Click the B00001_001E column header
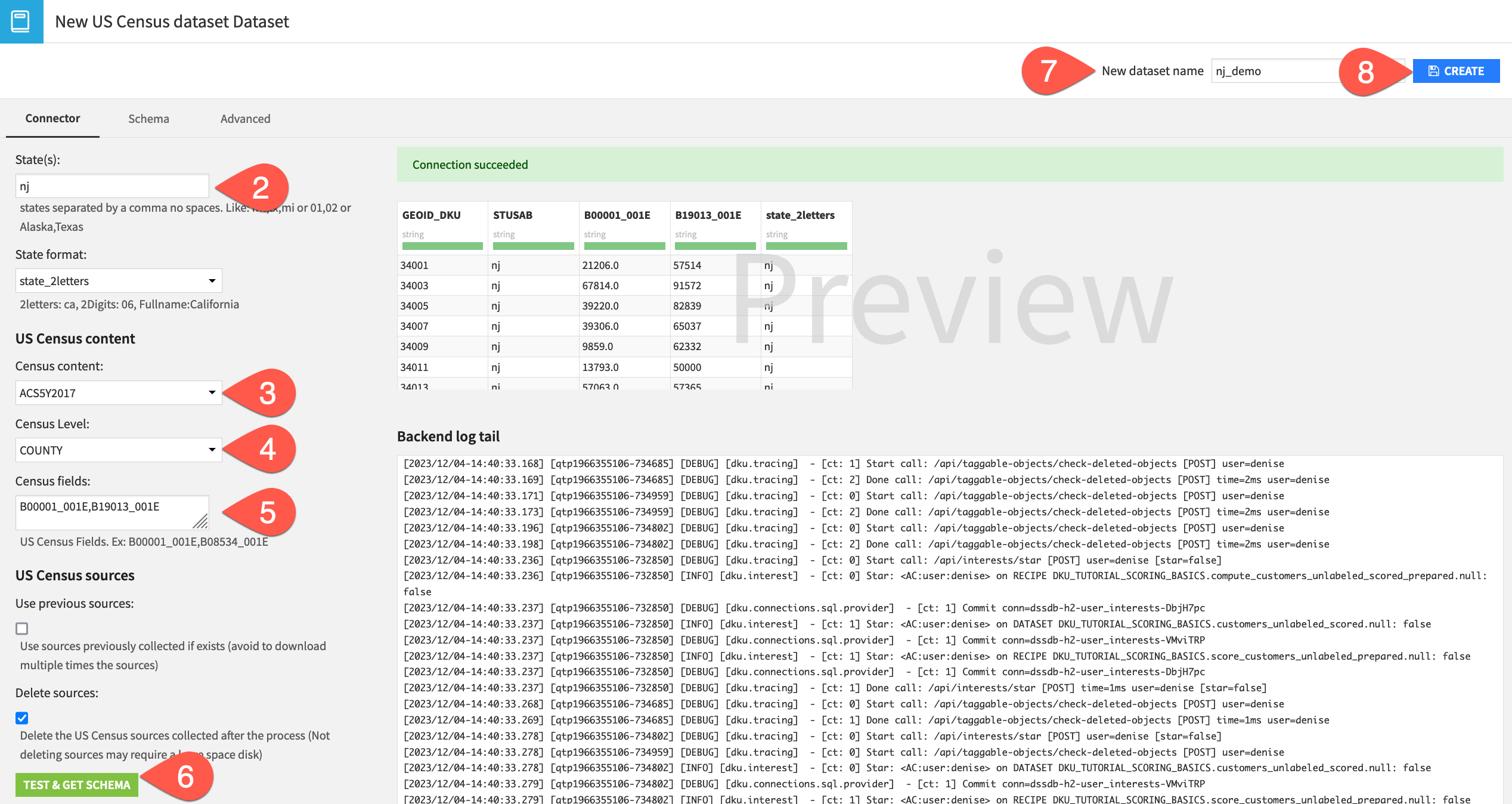Screen dimensions: 1512x804 [617, 215]
